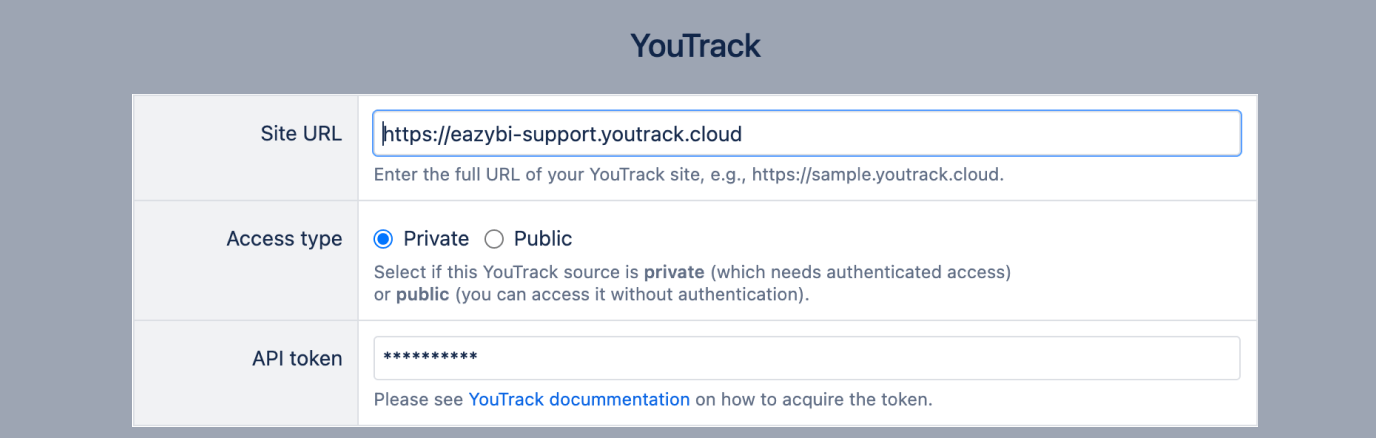Click the sample.youtrack.cloud example URL text
The height and width of the screenshot is (438, 1376).
click(x=876, y=175)
